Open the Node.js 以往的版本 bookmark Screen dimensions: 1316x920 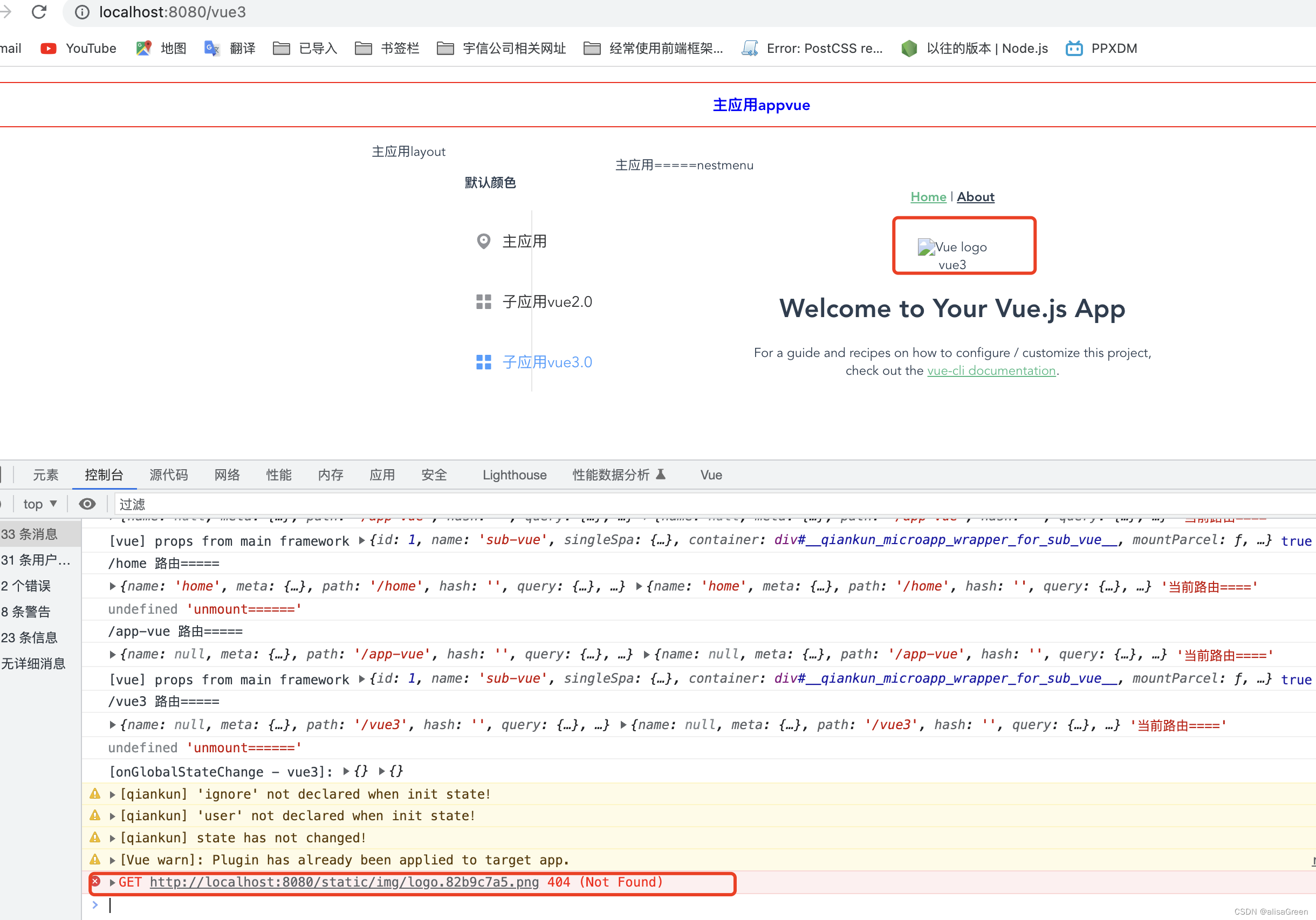975,48
